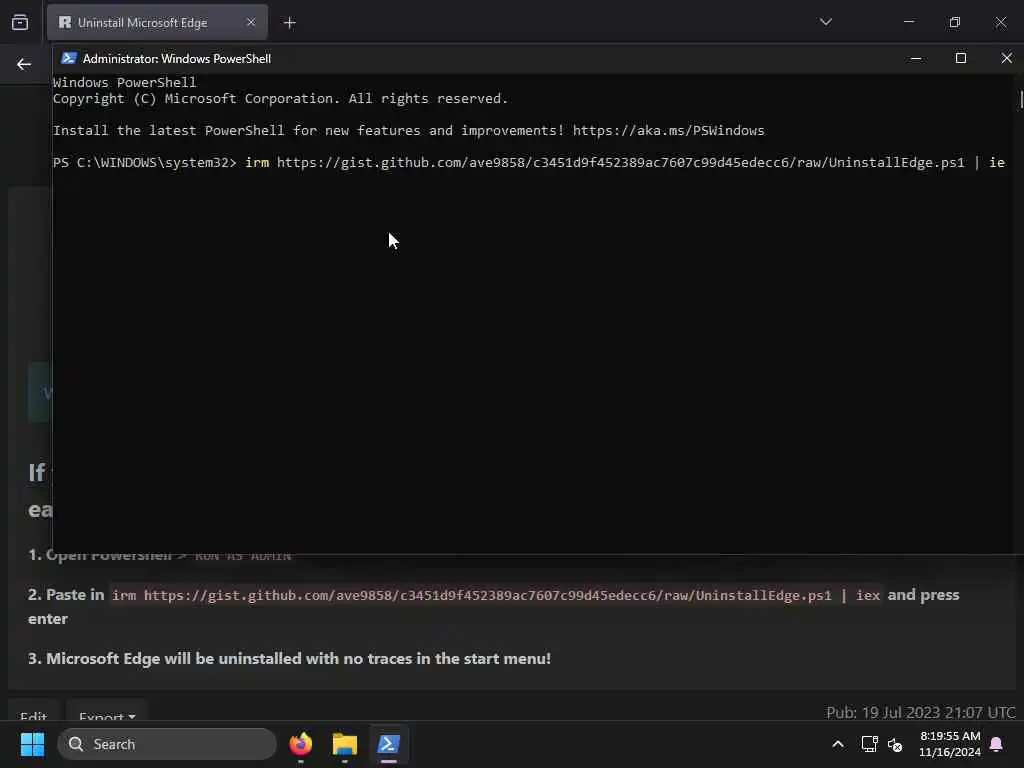Open muted volume tray icon

pos(895,744)
